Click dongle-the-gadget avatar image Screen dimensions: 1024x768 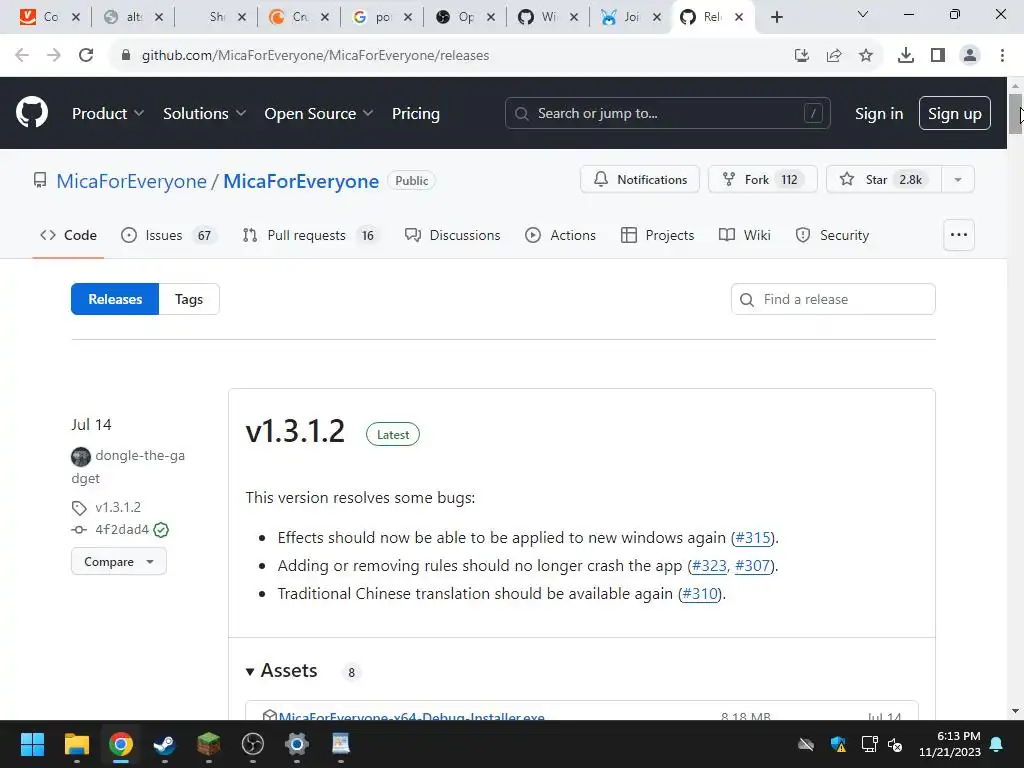click(x=81, y=456)
